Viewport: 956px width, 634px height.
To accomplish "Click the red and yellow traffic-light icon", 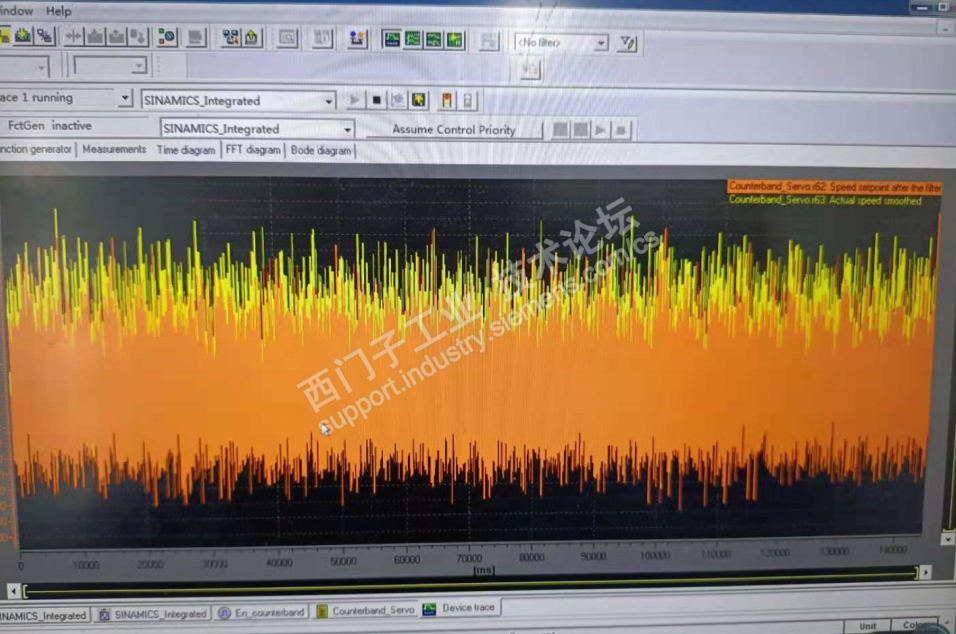I will click(447, 101).
